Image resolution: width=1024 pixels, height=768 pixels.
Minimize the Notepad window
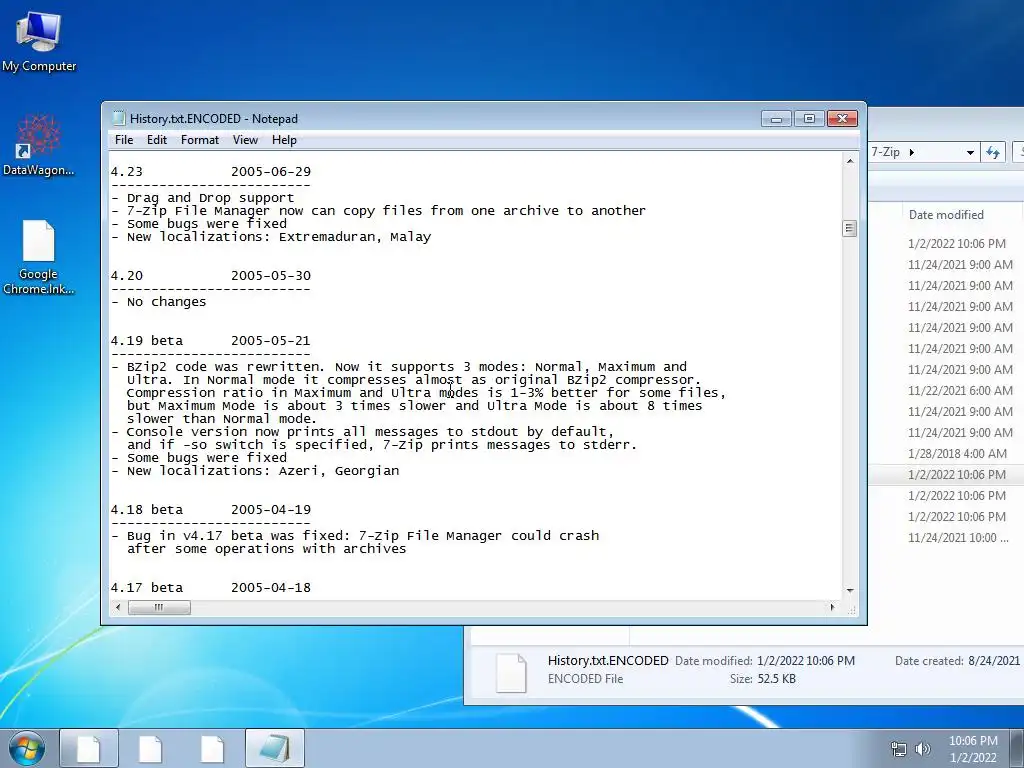coord(776,119)
